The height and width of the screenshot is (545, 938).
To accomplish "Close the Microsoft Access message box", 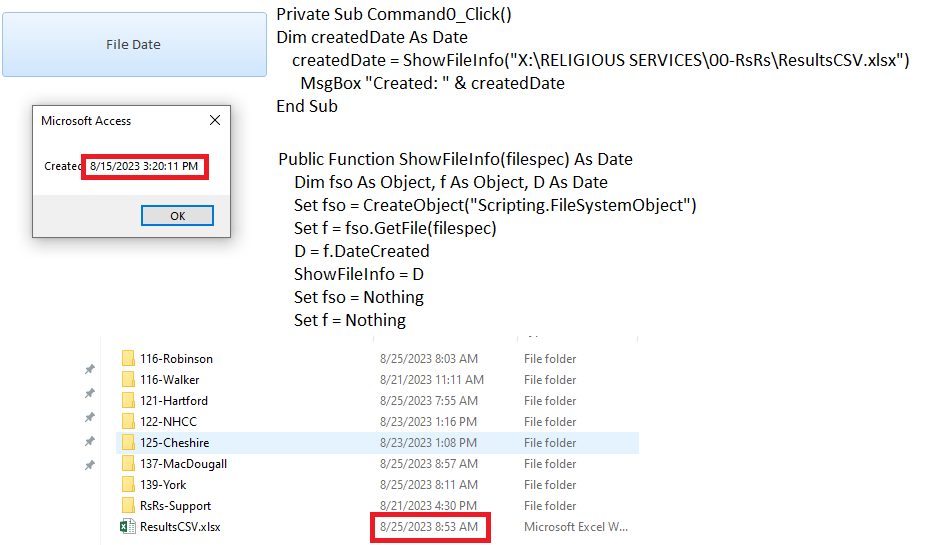I will 215,121.
